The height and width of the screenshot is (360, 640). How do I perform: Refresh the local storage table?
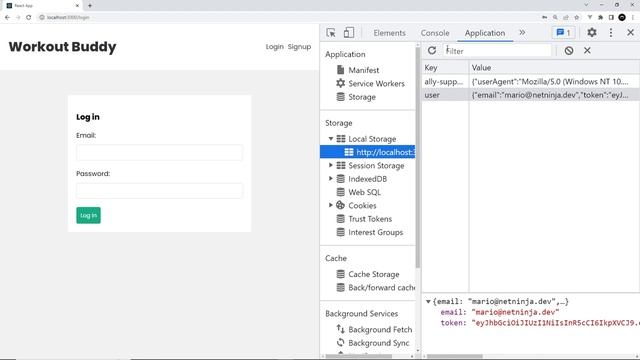tap(432, 51)
